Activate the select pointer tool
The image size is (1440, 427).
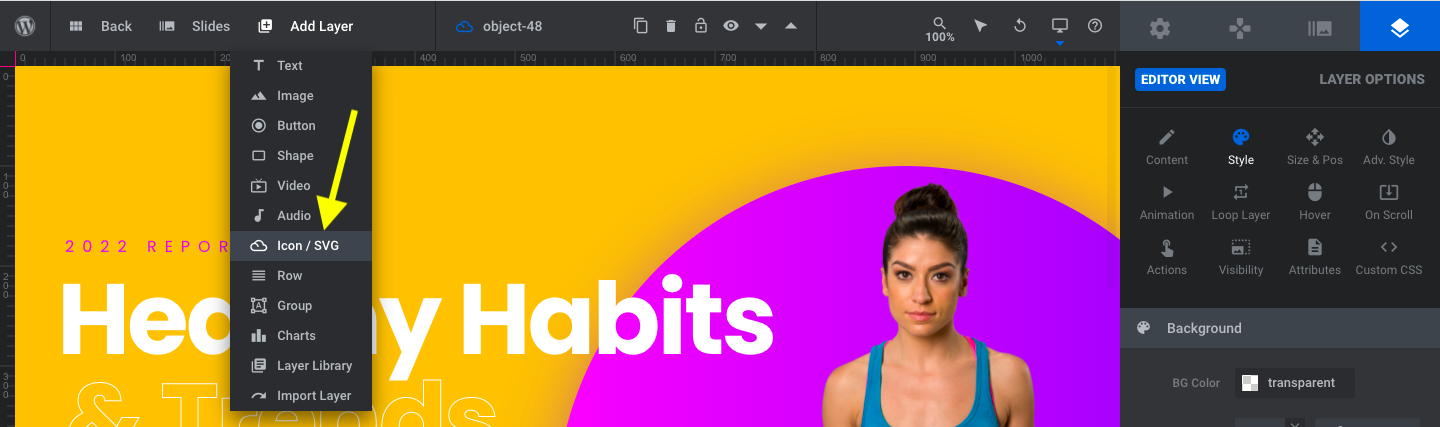click(x=980, y=26)
